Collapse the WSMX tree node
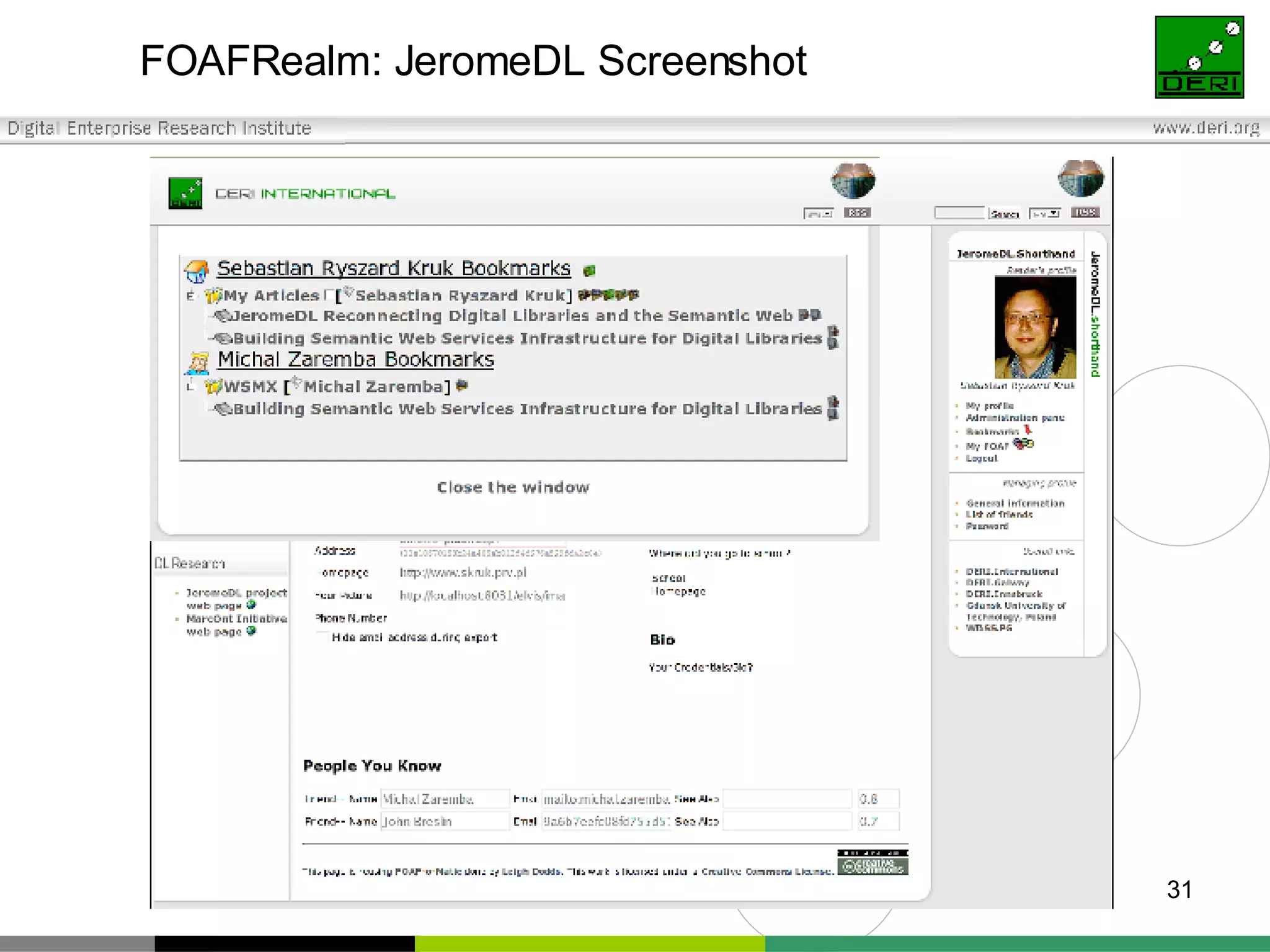Screen dimensions: 1270x952 coord(191,387)
